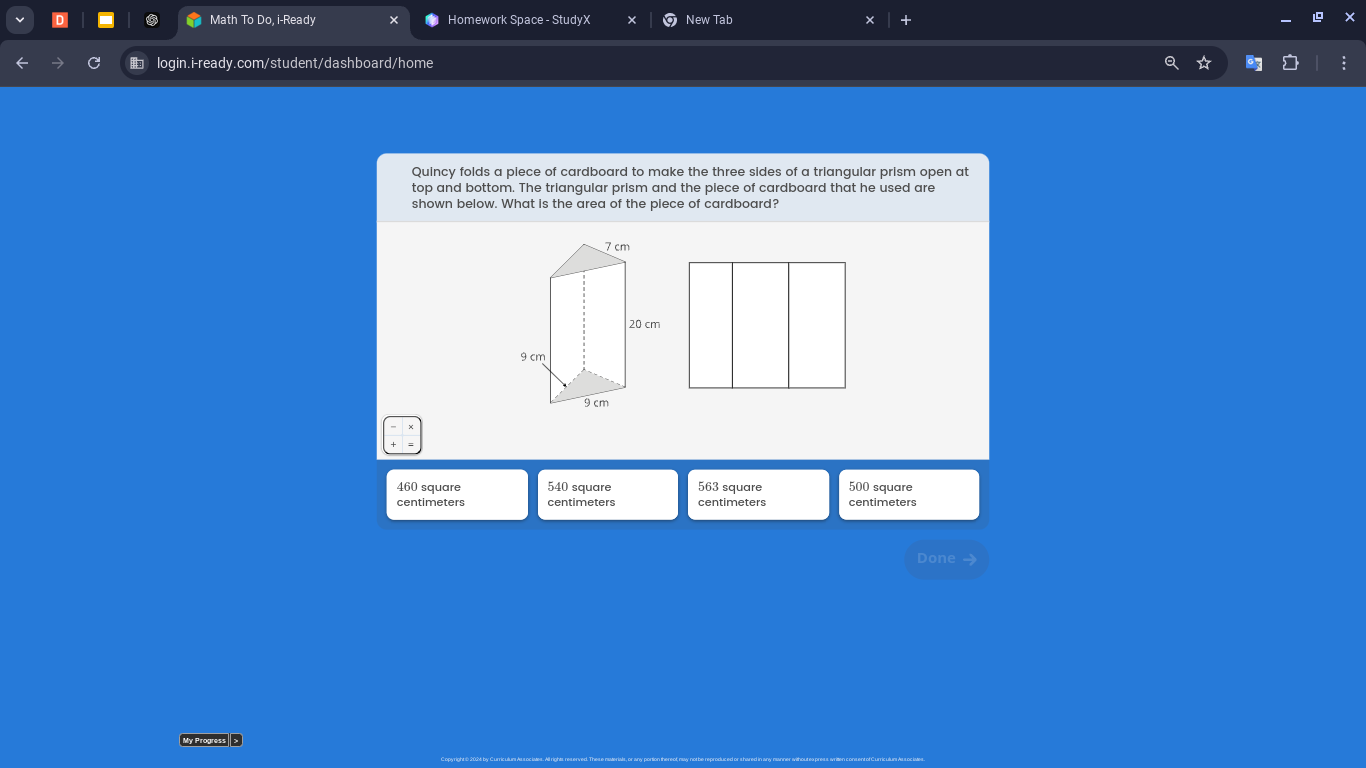Expand the arrow next to My Progress
This screenshot has height=768, width=1366.
[236, 740]
